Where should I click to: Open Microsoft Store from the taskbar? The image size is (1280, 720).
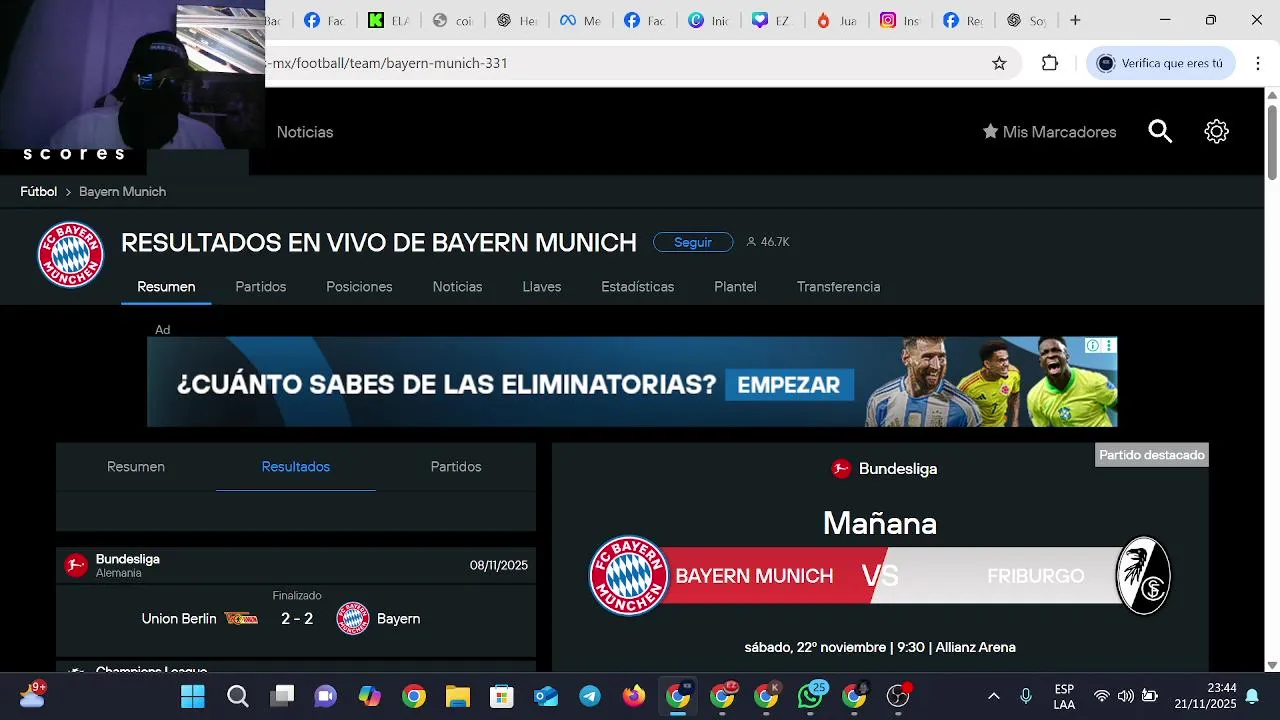501,696
